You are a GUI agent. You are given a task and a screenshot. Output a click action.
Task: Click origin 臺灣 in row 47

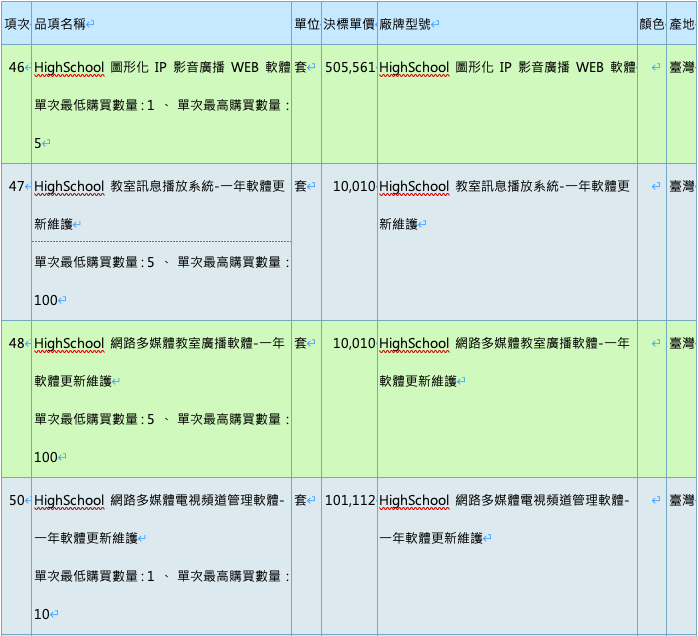(682, 186)
